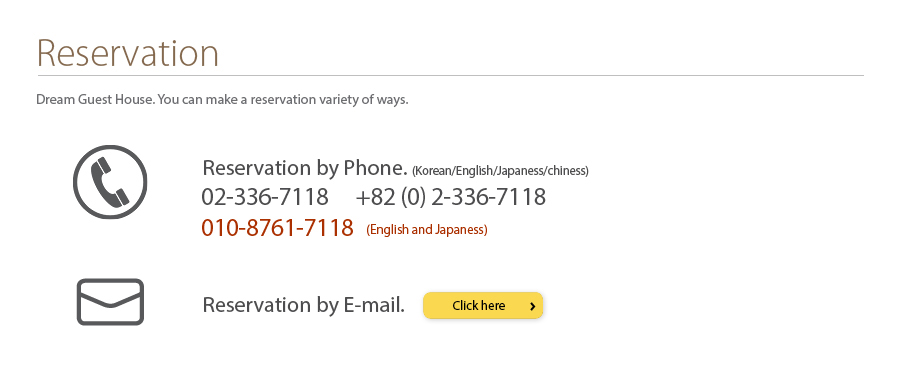Click the "(0)" in the international number
Image resolution: width=900 pixels, height=377 pixels.
tap(413, 197)
